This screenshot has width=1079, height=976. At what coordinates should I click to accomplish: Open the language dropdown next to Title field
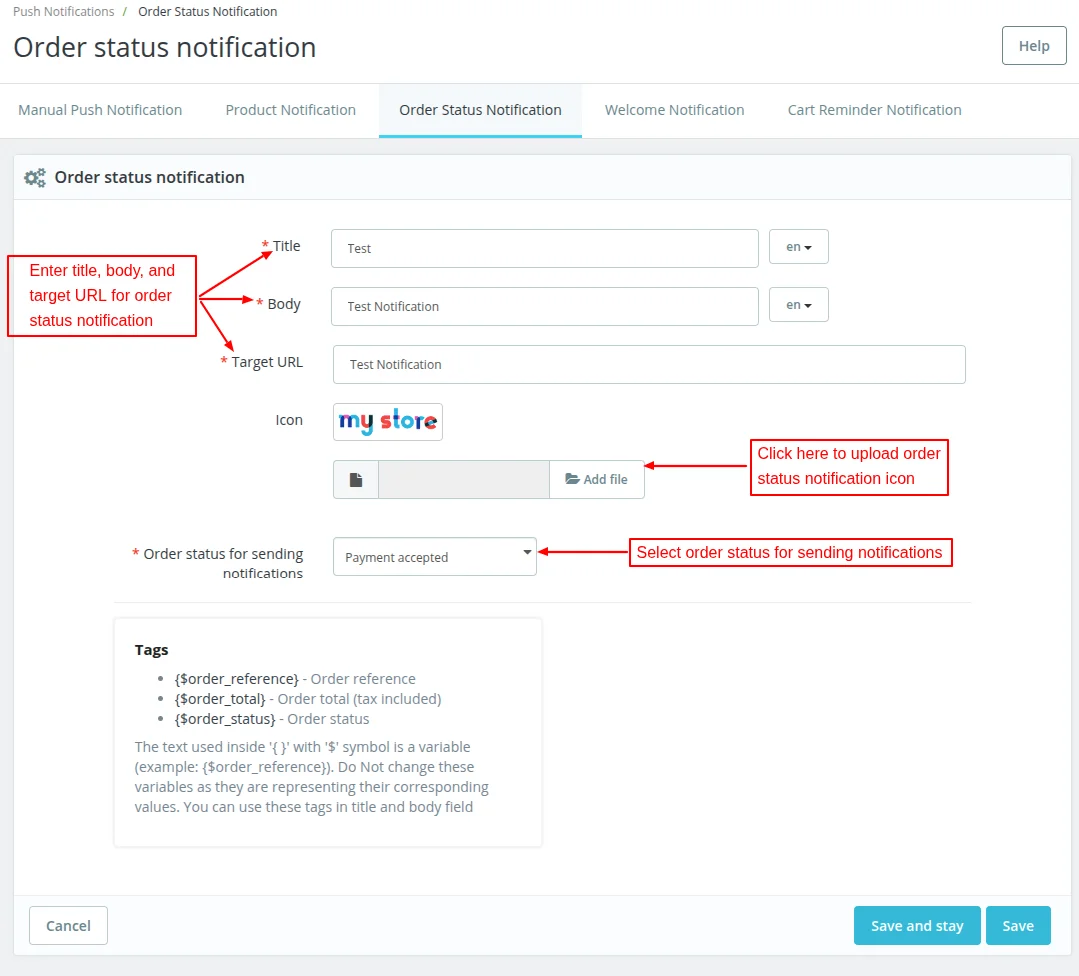(x=798, y=247)
